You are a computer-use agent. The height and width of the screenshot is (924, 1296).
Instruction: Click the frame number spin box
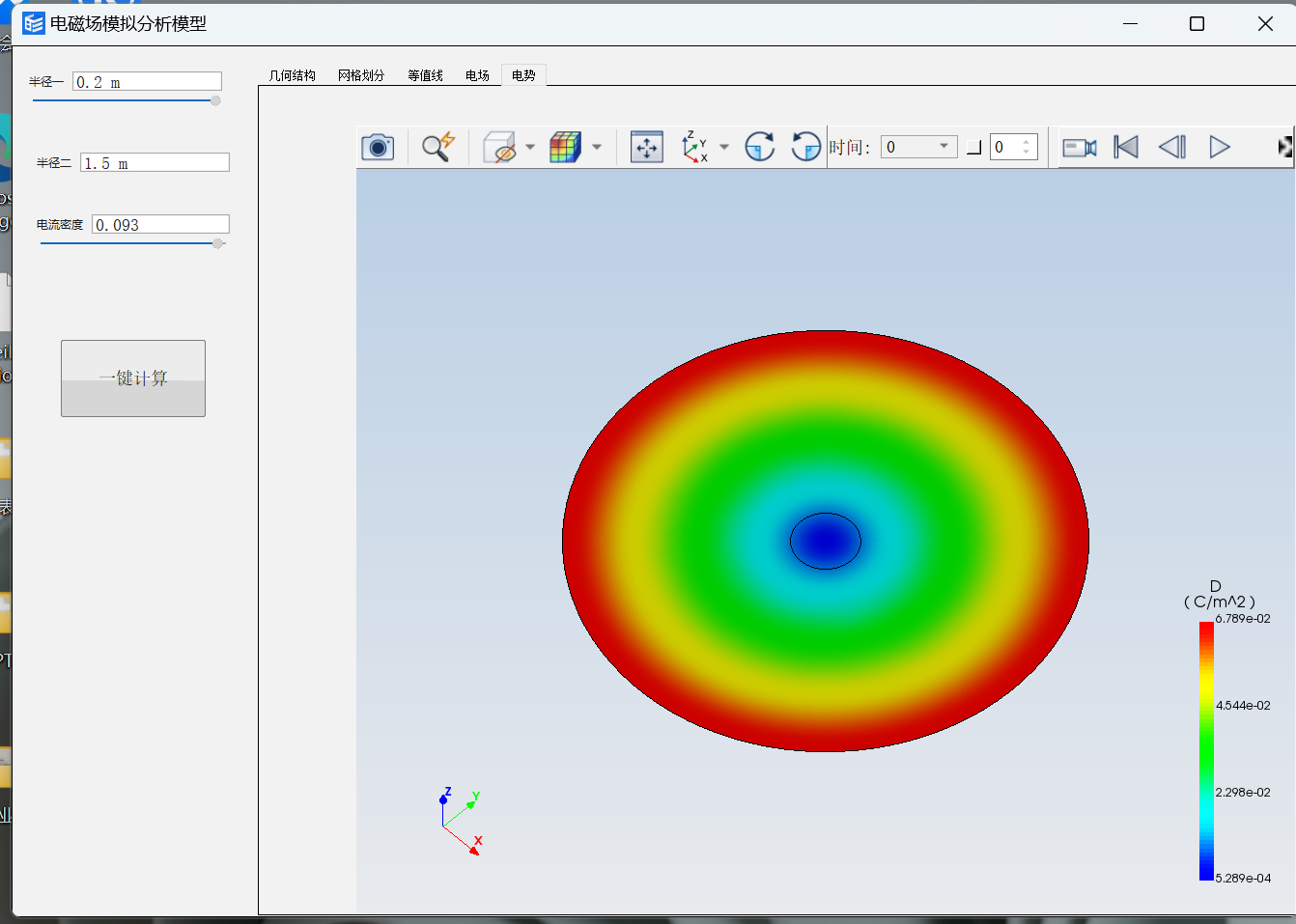pyautogui.click(x=1013, y=147)
